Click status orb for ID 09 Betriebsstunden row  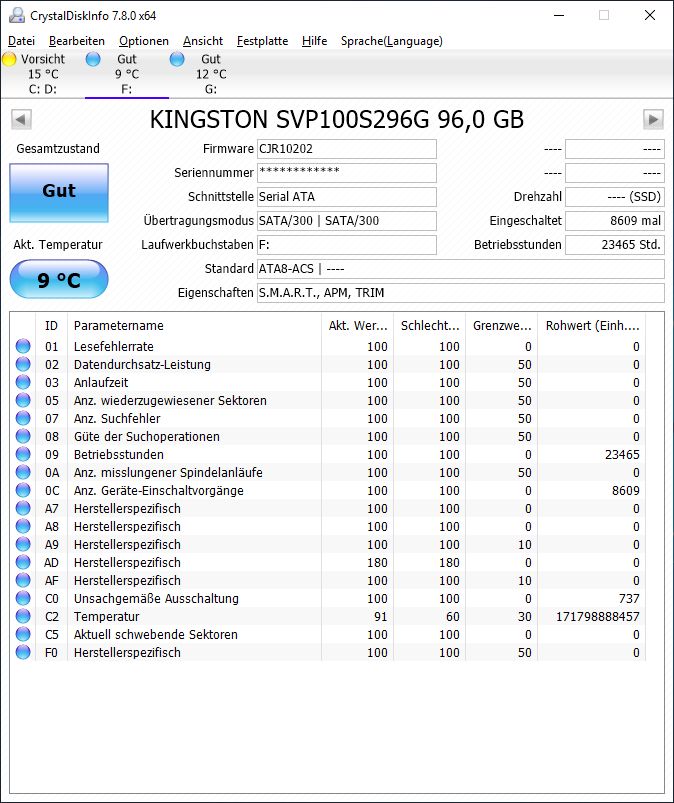23,454
